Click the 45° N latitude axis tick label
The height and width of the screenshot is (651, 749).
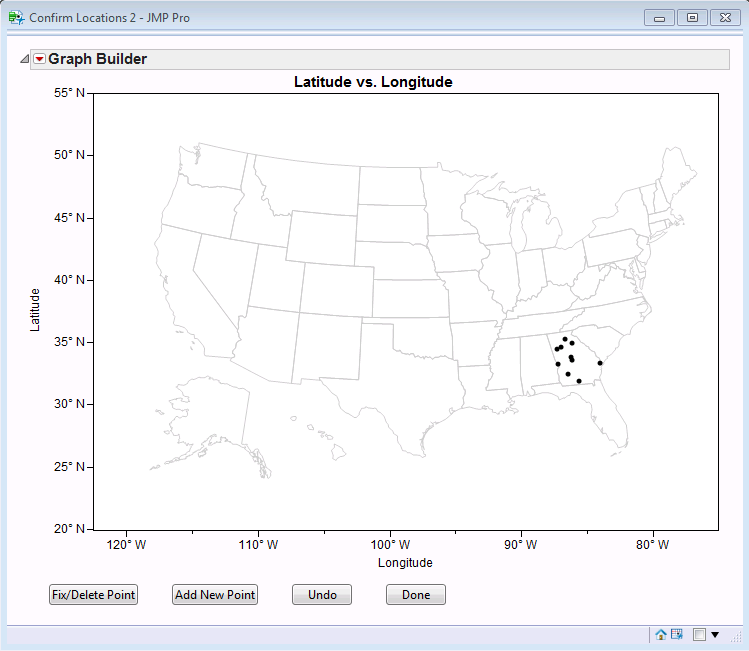tap(69, 218)
